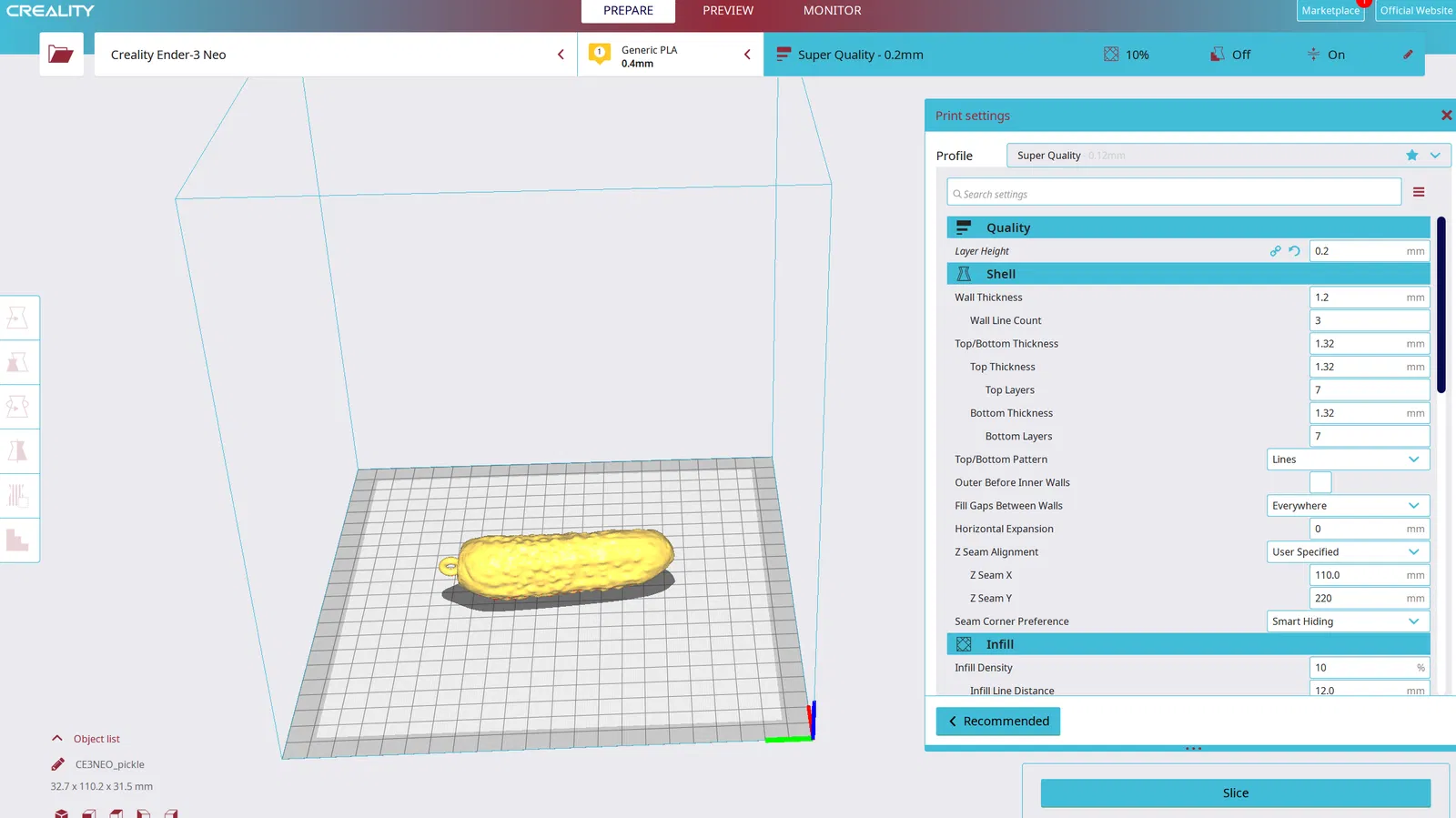Image resolution: width=1456 pixels, height=818 pixels.
Task: Click the 32.7 x 110.2 x 31.5 mm dimensions text
Action: point(102,786)
